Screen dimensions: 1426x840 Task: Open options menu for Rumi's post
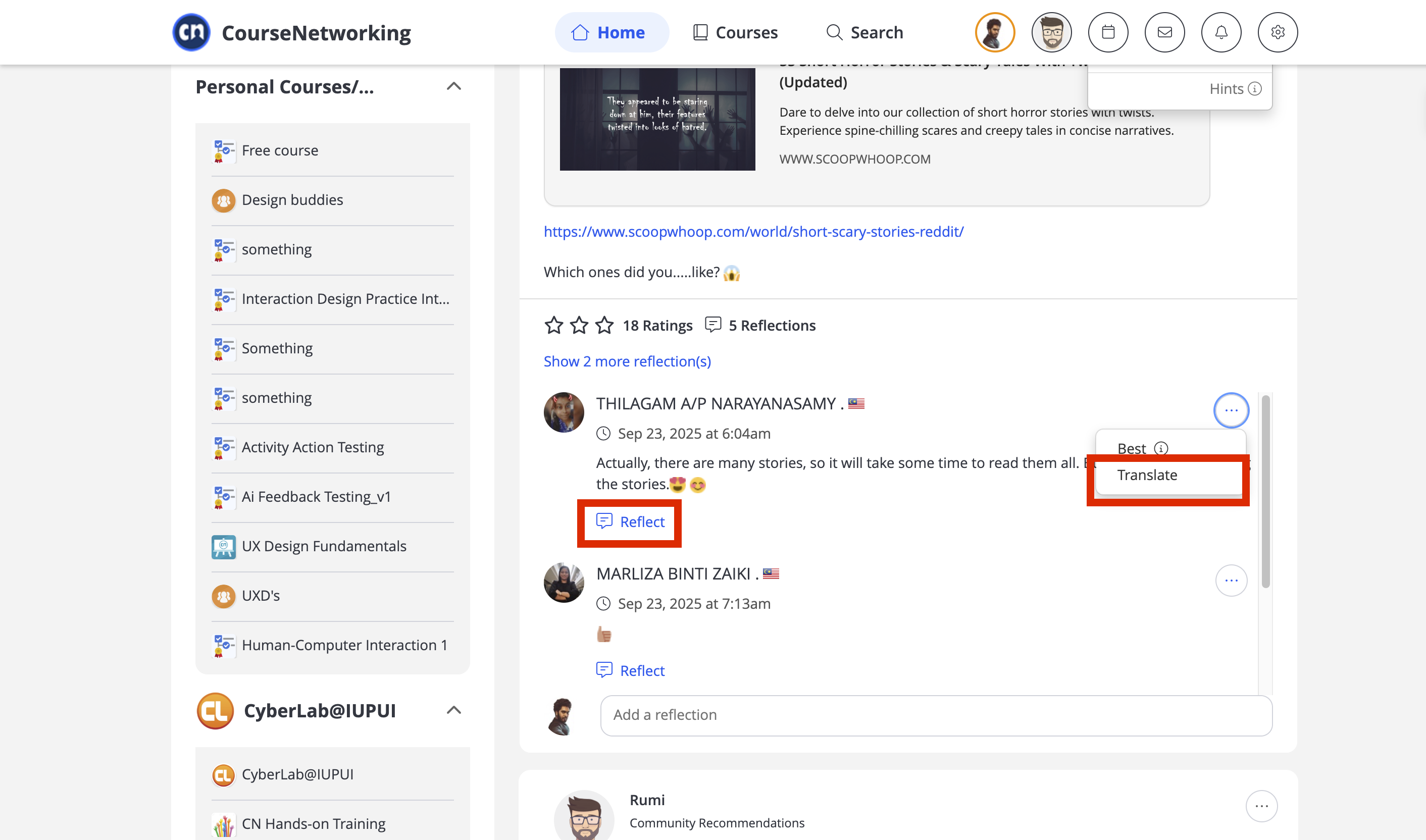(1261, 806)
